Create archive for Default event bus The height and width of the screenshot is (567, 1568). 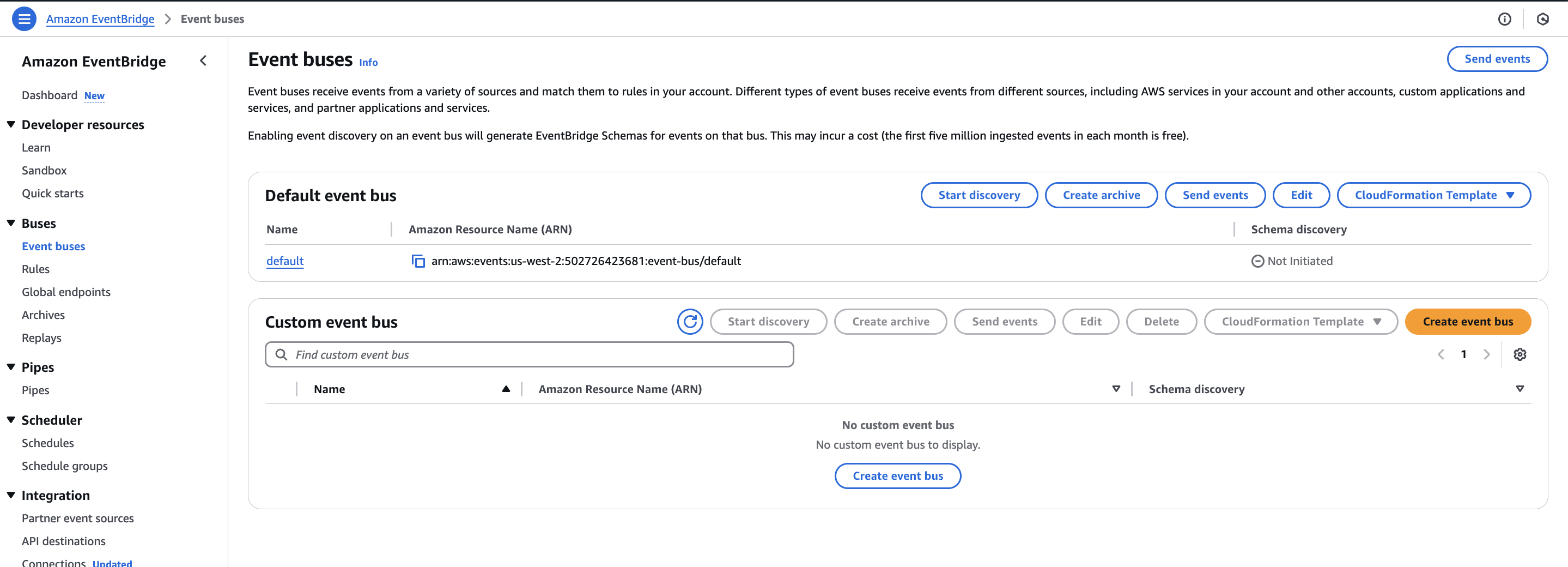coord(1101,196)
